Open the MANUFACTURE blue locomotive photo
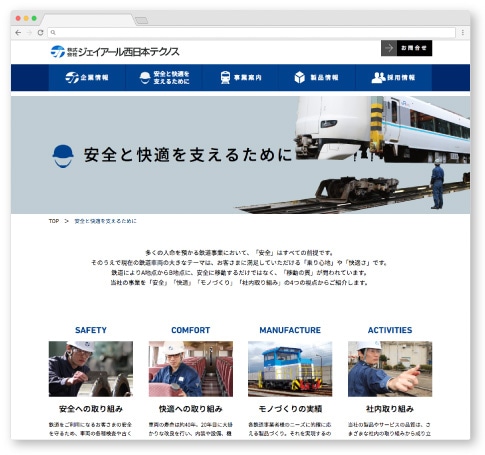This screenshot has height=455, width=485. [x=290, y=369]
